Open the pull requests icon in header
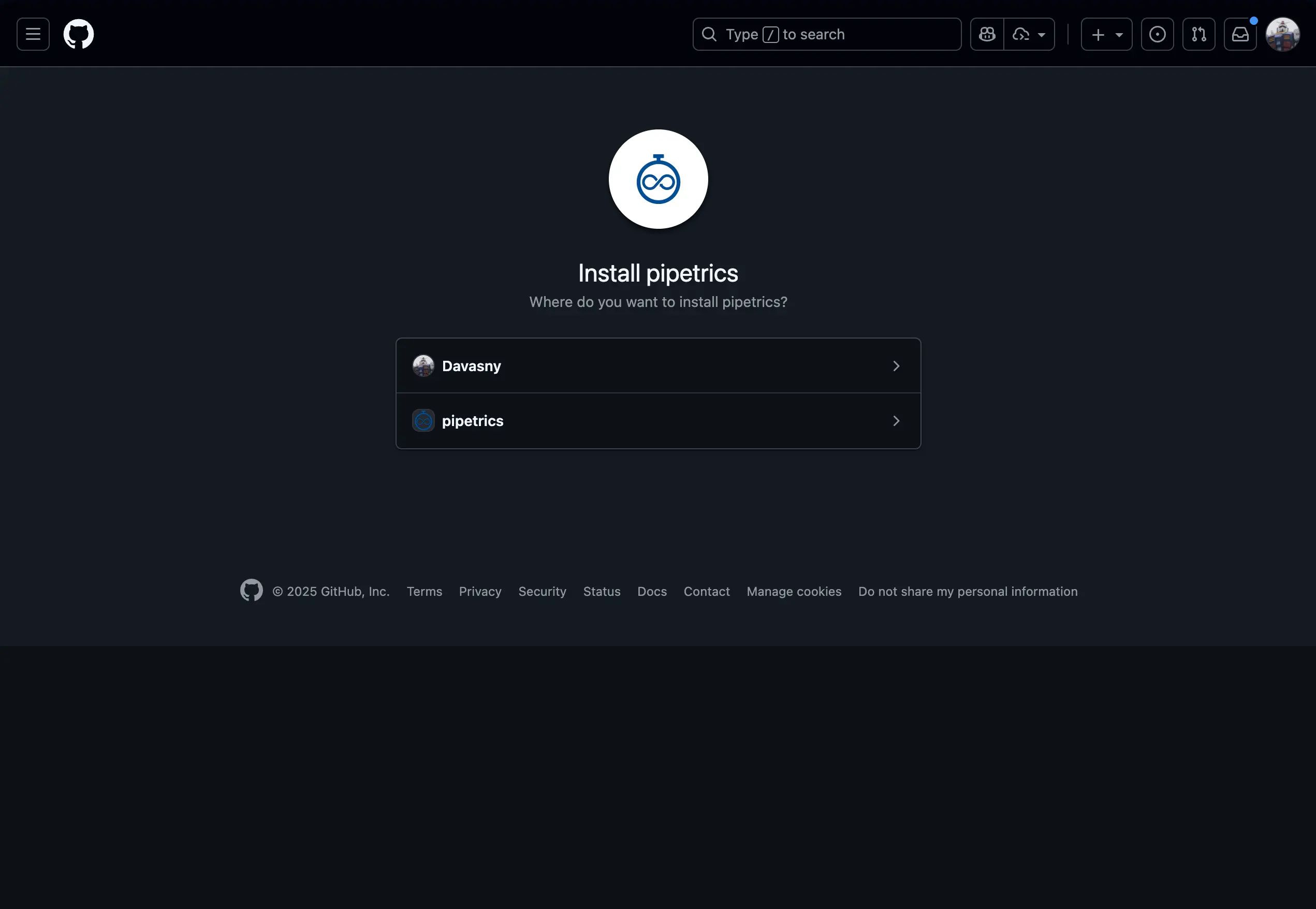Viewport: 1316px width, 909px height. pyautogui.click(x=1198, y=34)
